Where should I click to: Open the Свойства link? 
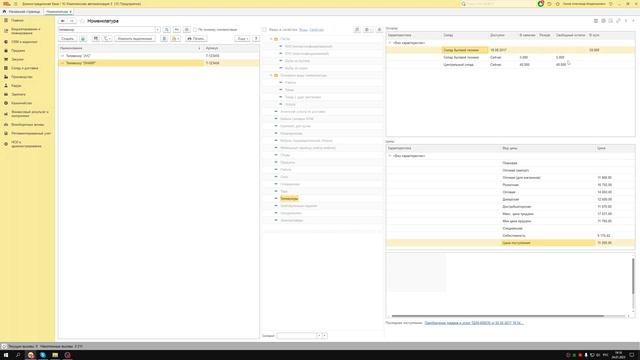pyautogui.click(x=316, y=30)
